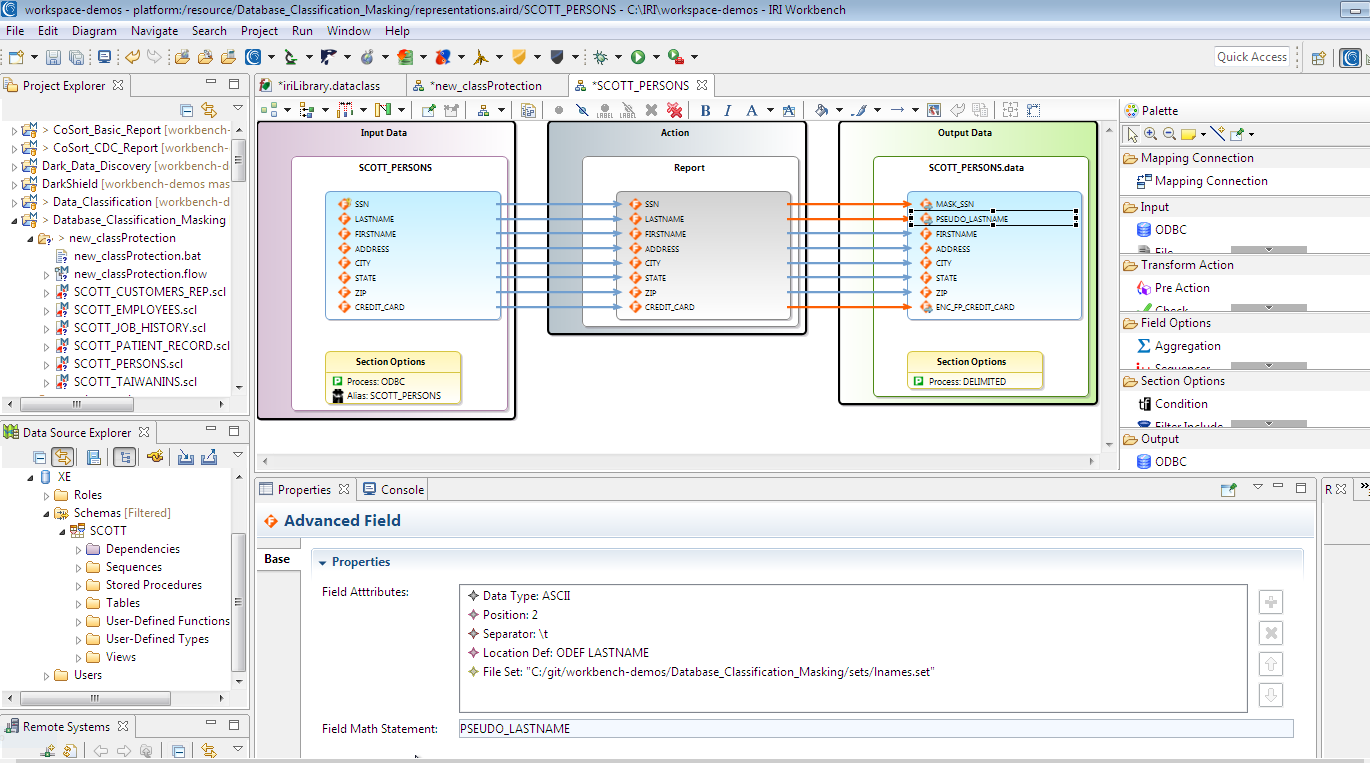Image resolution: width=1370 pixels, height=763 pixels.
Task: Click the Quick Access search box
Action: [1252, 57]
